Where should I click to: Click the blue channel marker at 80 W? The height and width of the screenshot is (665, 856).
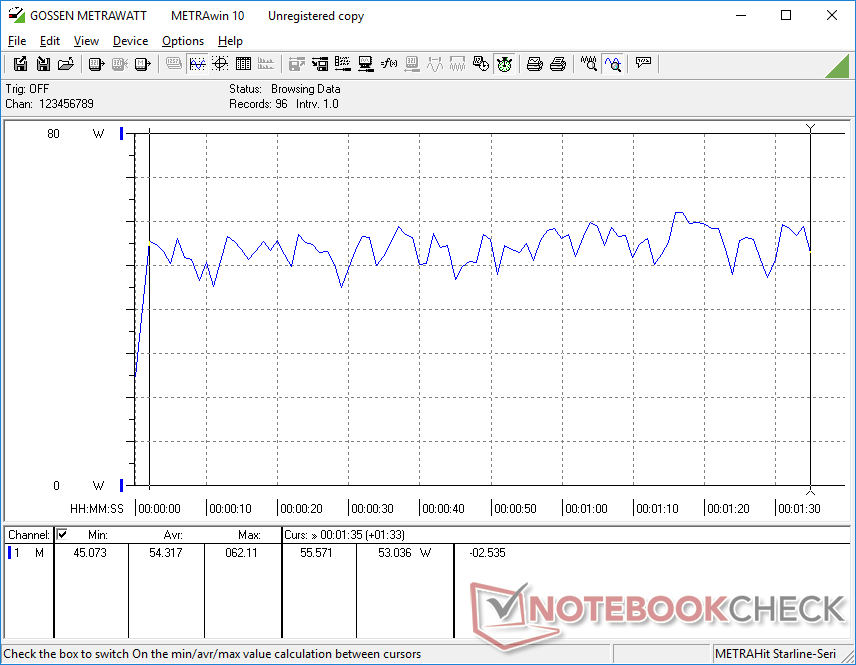coord(122,133)
